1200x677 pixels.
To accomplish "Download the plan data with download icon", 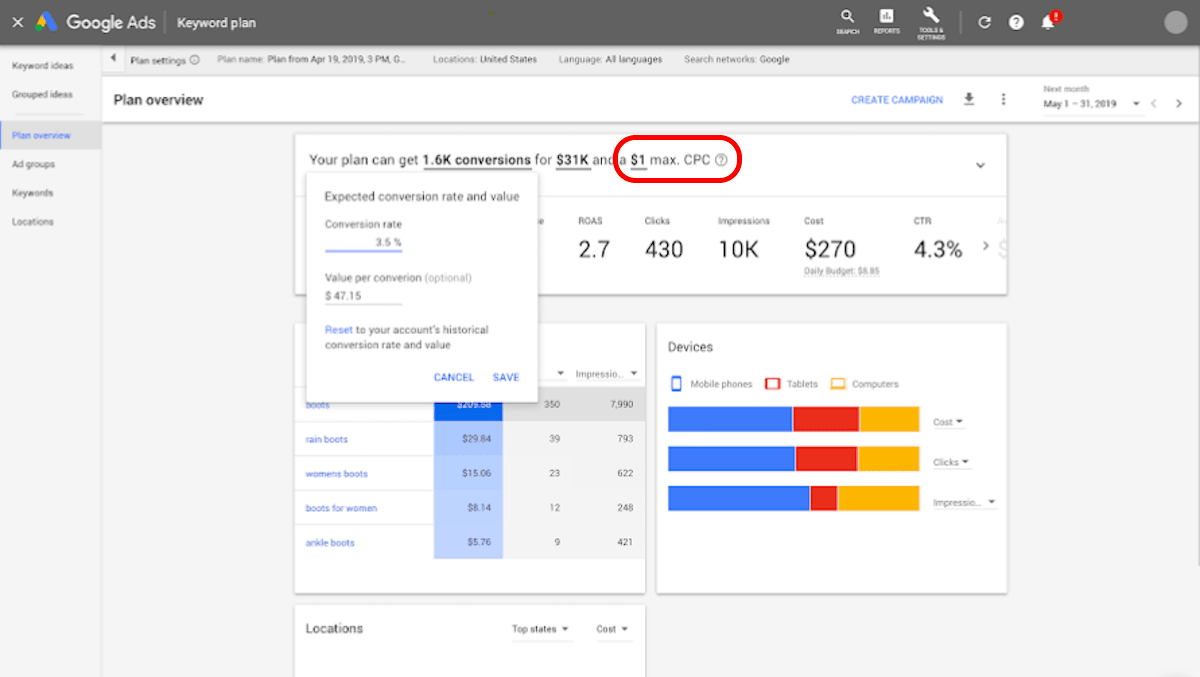I will point(968,99).
